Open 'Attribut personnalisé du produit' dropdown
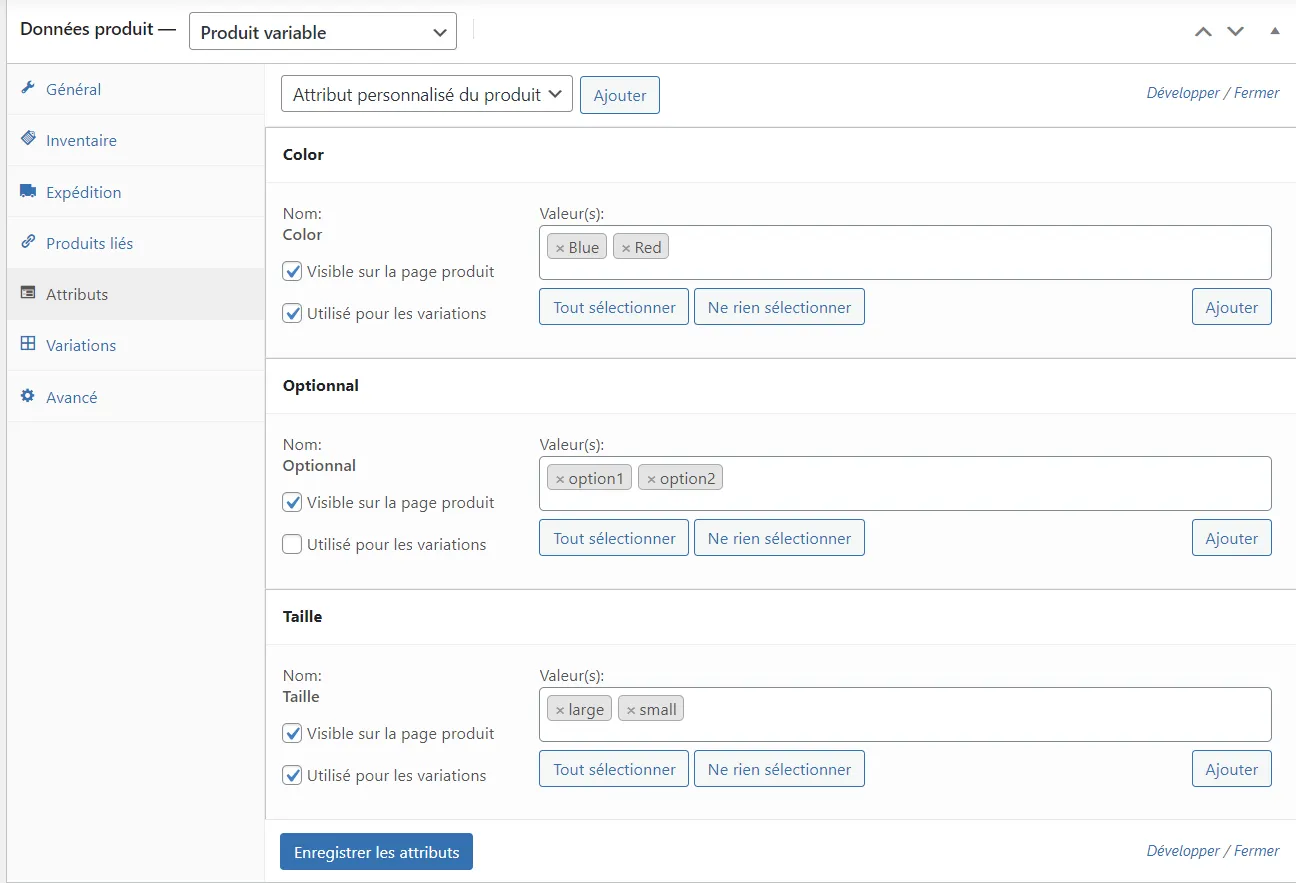The width and height of the screenshot is (1296, 883). click(x=427, y=94)
